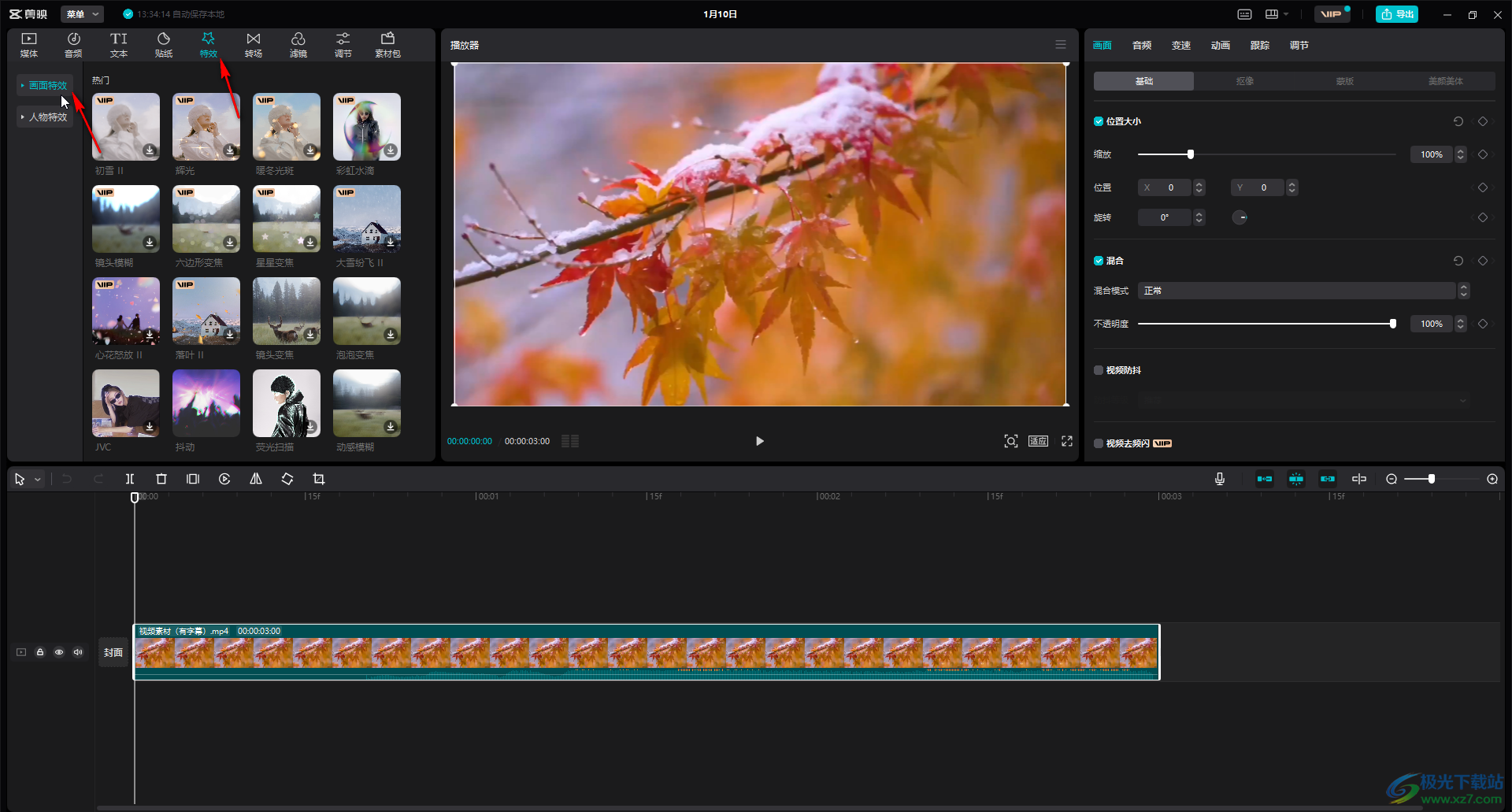
Task: Click the 导出 export button
Action: coord(1397,14)
